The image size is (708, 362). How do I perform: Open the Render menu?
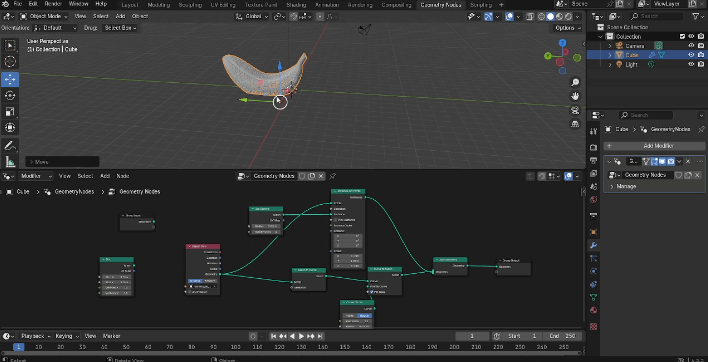coord(53,5)
